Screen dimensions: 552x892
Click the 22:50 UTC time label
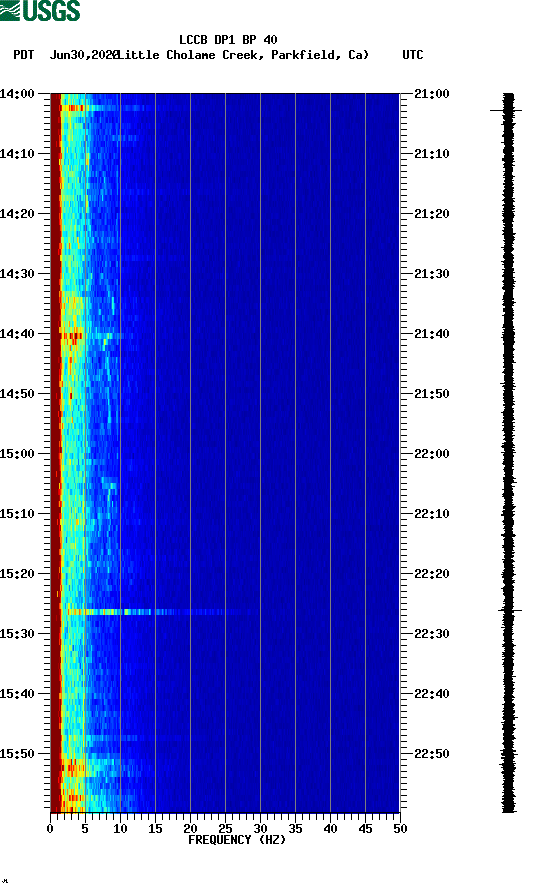pos(432,754)
